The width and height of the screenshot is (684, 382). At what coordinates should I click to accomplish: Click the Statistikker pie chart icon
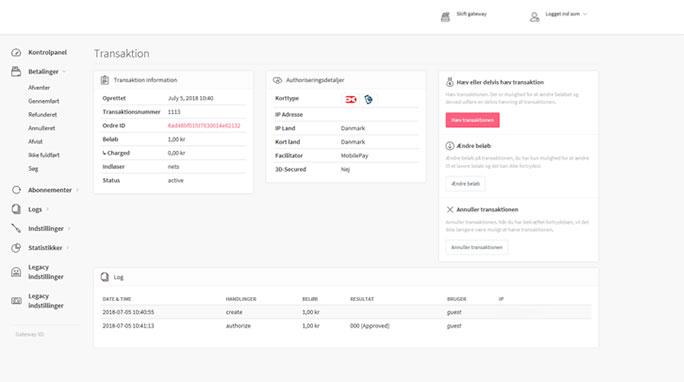click(16, 248)
